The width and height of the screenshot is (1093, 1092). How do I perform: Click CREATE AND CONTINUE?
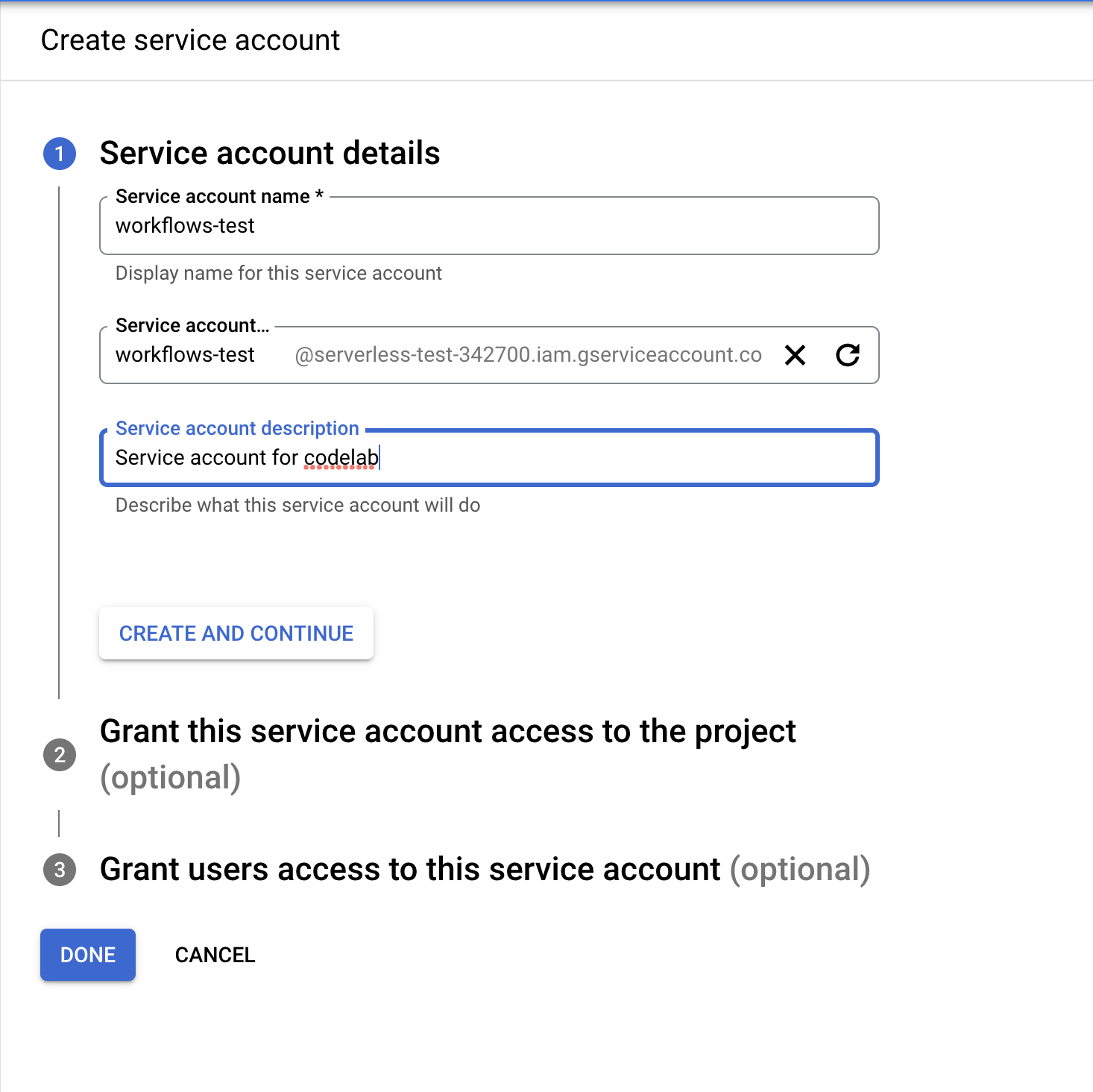pos(236,633)
